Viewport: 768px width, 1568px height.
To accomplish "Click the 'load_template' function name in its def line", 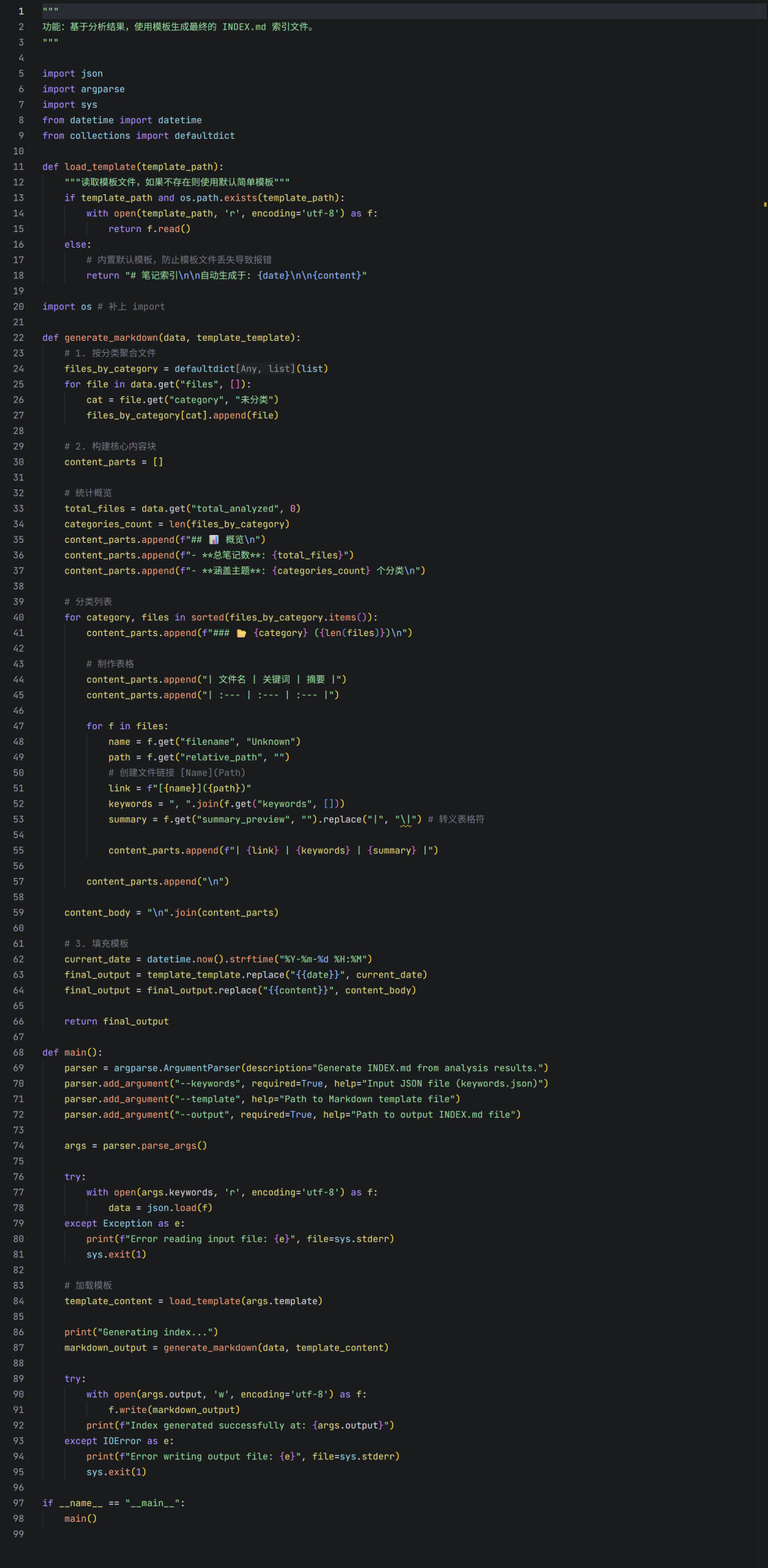I will coord(100,167).
